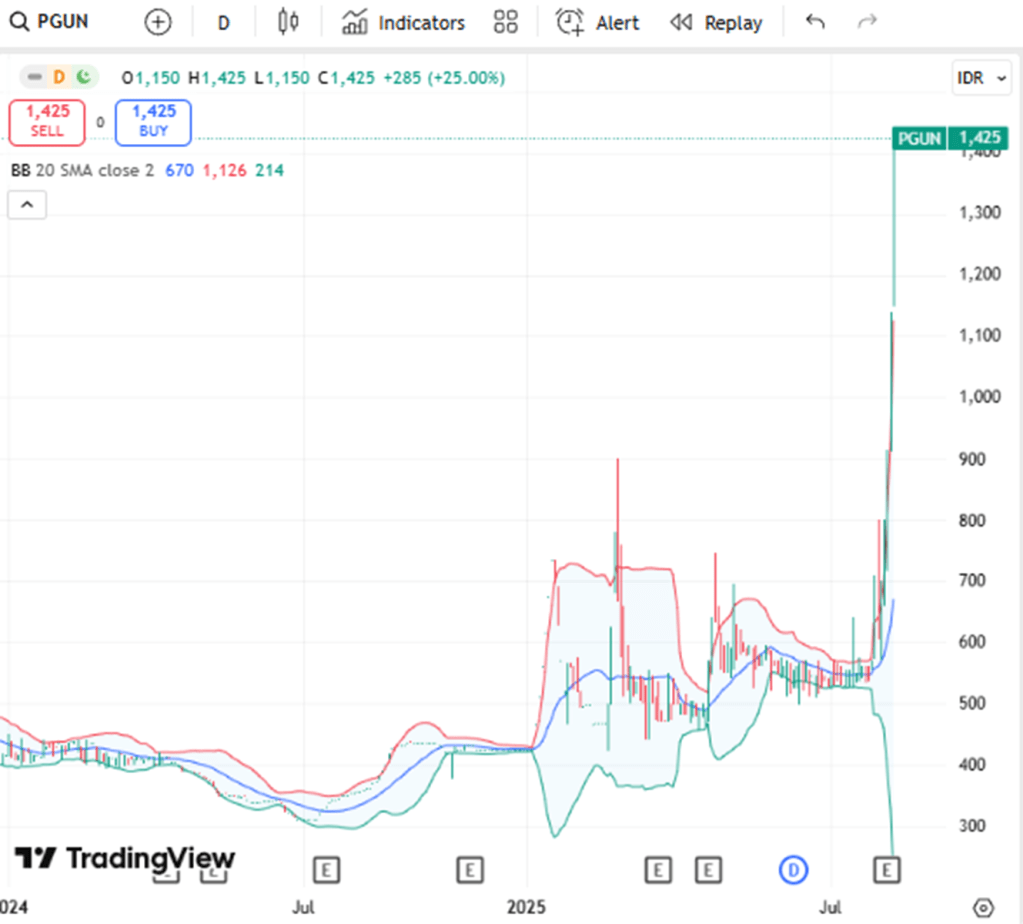Click the blue dividend D marker
Image resolution: width=1023 pixels, height=924 pixels.
pos(794,870)
